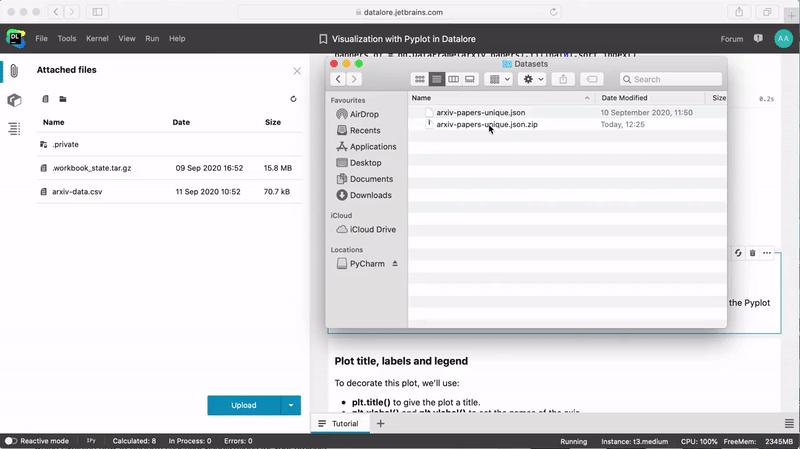The image size is (800, 449).
Task: Open the feedback chat icon
Action: (758, 39)
